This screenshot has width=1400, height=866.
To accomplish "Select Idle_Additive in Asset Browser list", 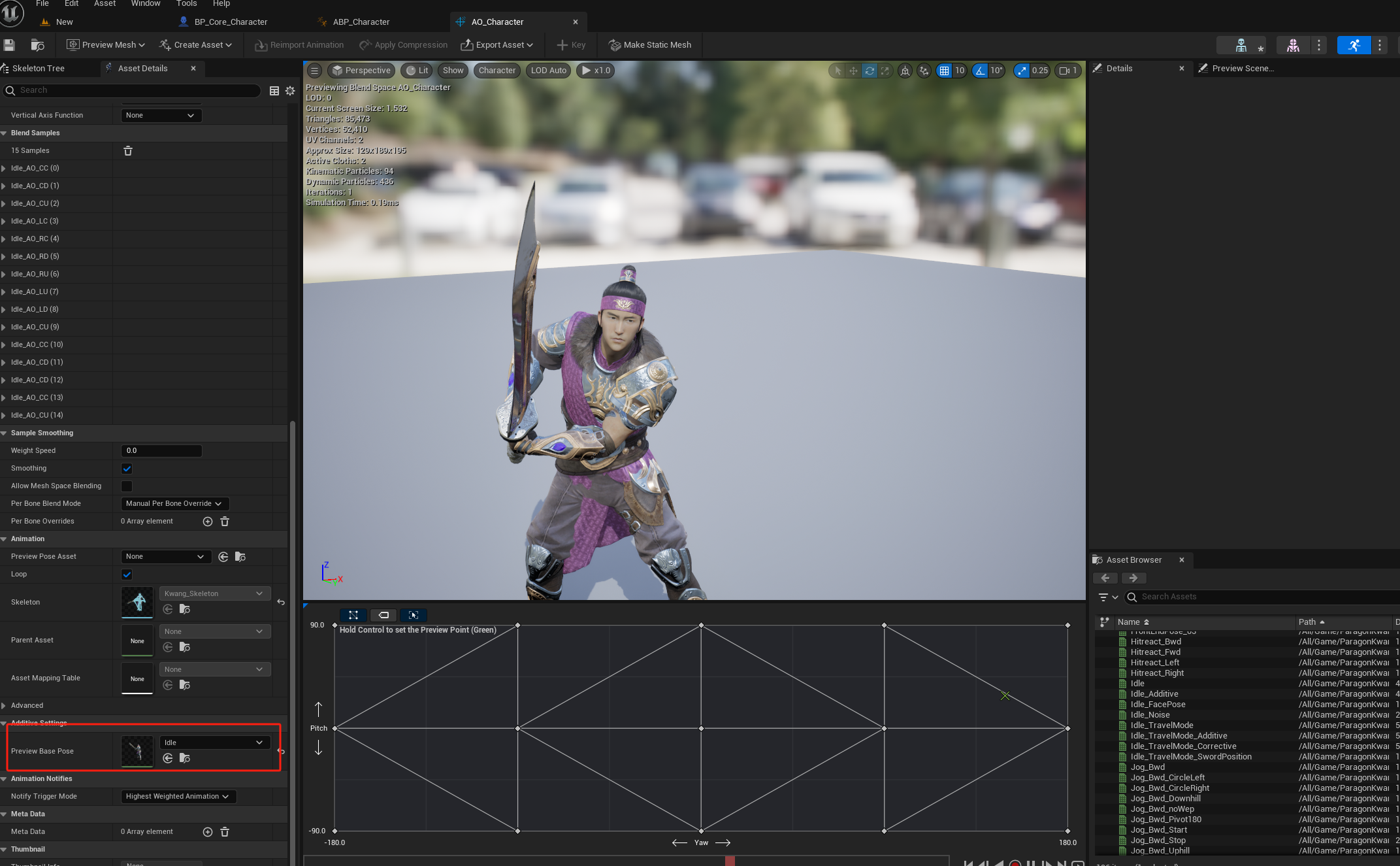I will click(x=1154, y=694).
